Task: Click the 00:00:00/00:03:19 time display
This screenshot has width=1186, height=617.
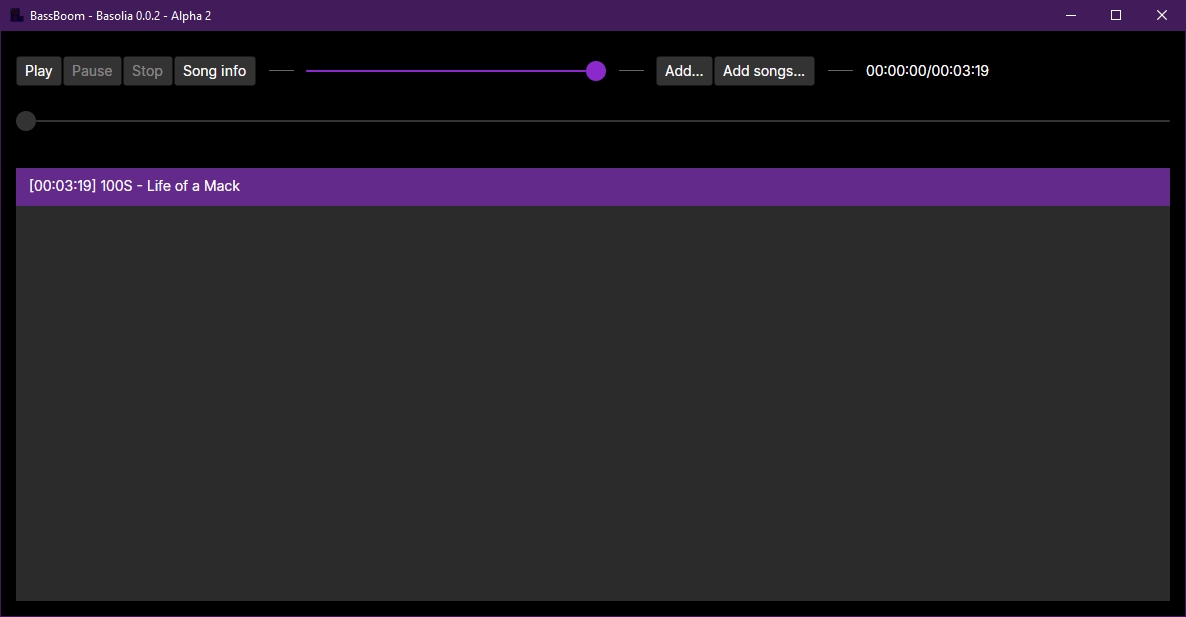Action: (x=927, y=71)
